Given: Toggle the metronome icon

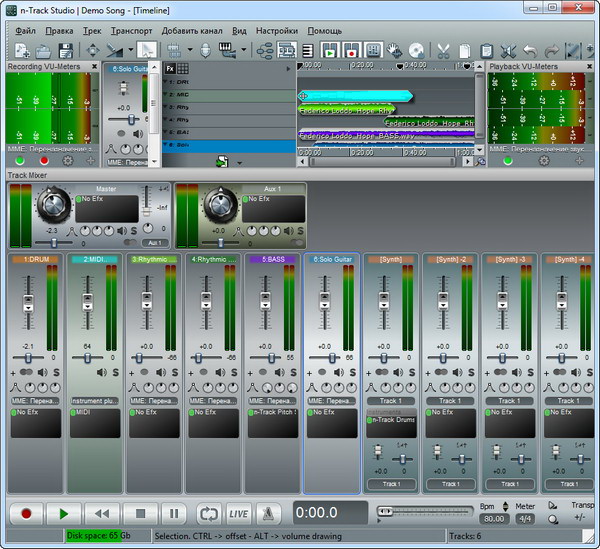Looking at the screenshot, I should [269, 513].
